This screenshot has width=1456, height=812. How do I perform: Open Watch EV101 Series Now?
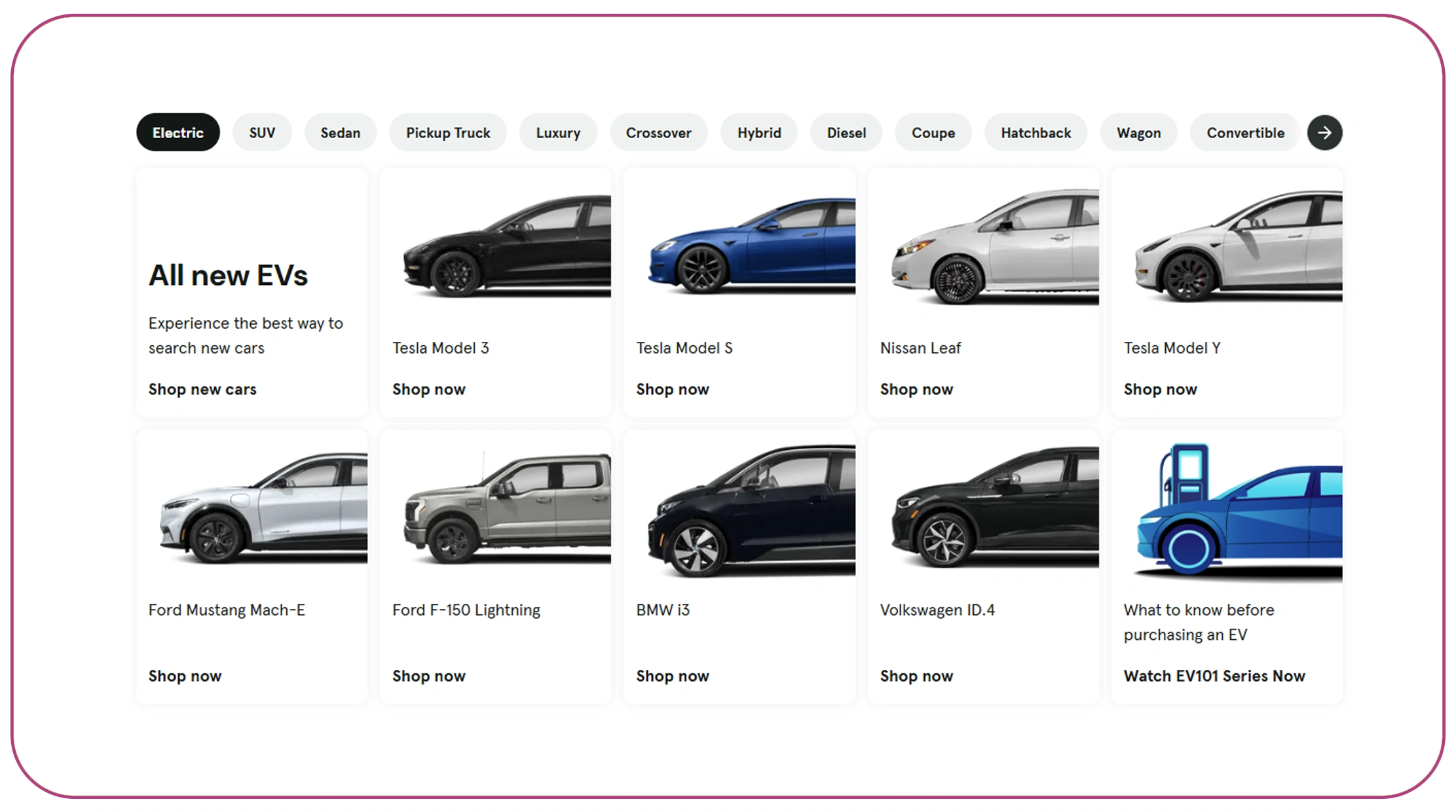[x=1214, y=676]
